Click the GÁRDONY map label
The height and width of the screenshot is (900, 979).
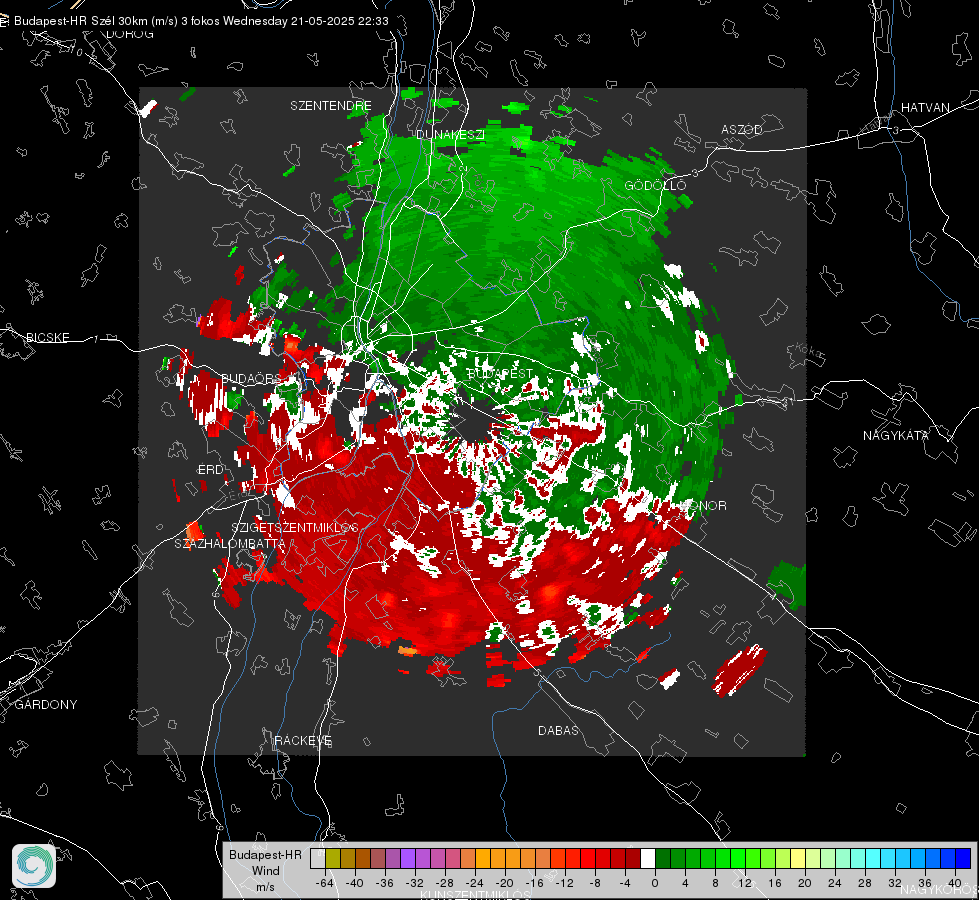(x=46, y=705)
